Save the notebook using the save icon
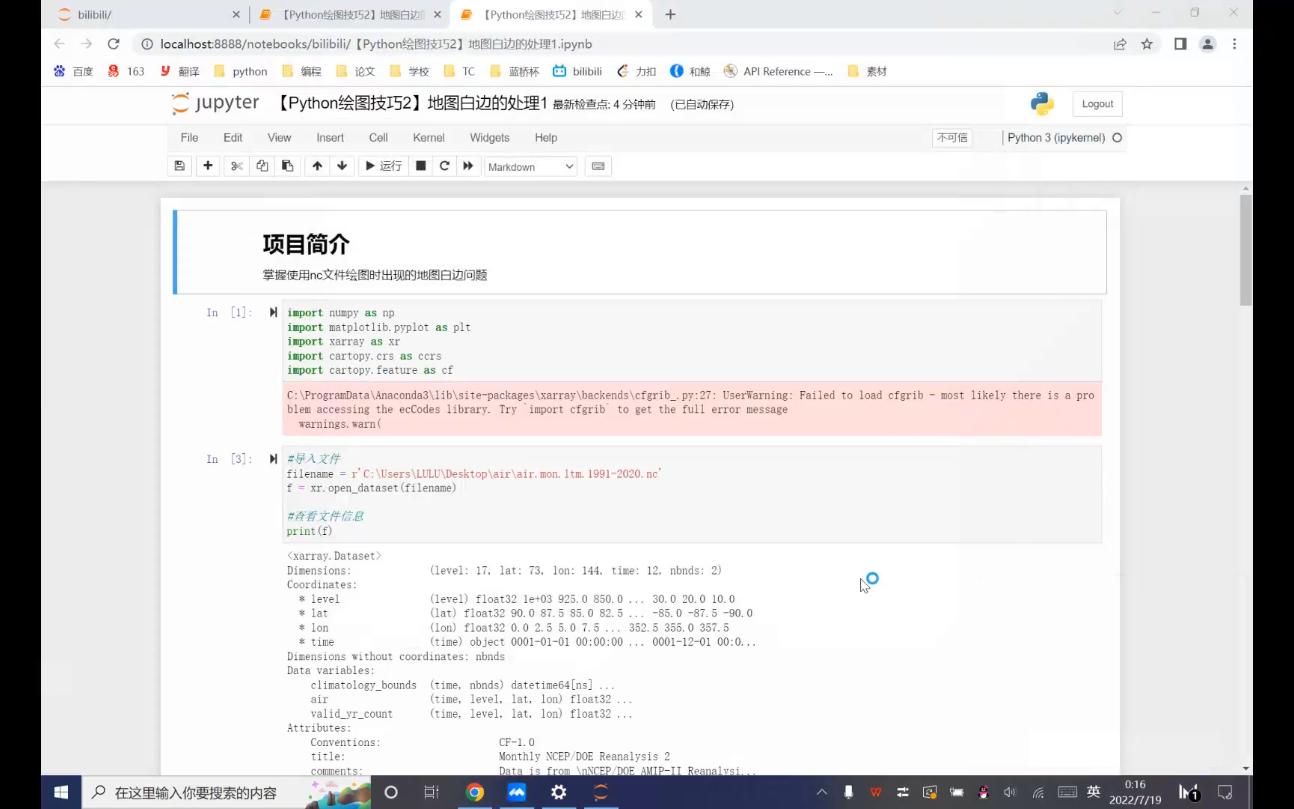This screenshot has width=1294, height=809. click(179, 166)
